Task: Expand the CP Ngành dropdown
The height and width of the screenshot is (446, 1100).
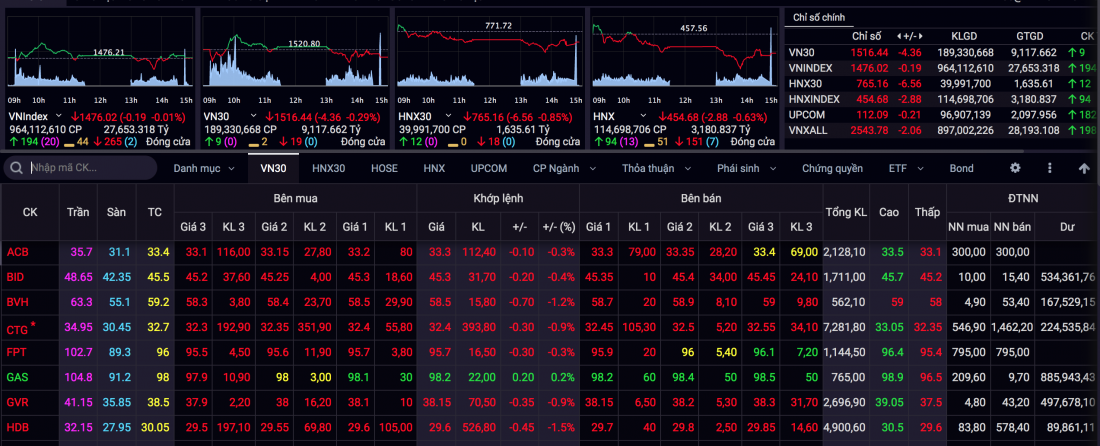Action: pos(567,168)
